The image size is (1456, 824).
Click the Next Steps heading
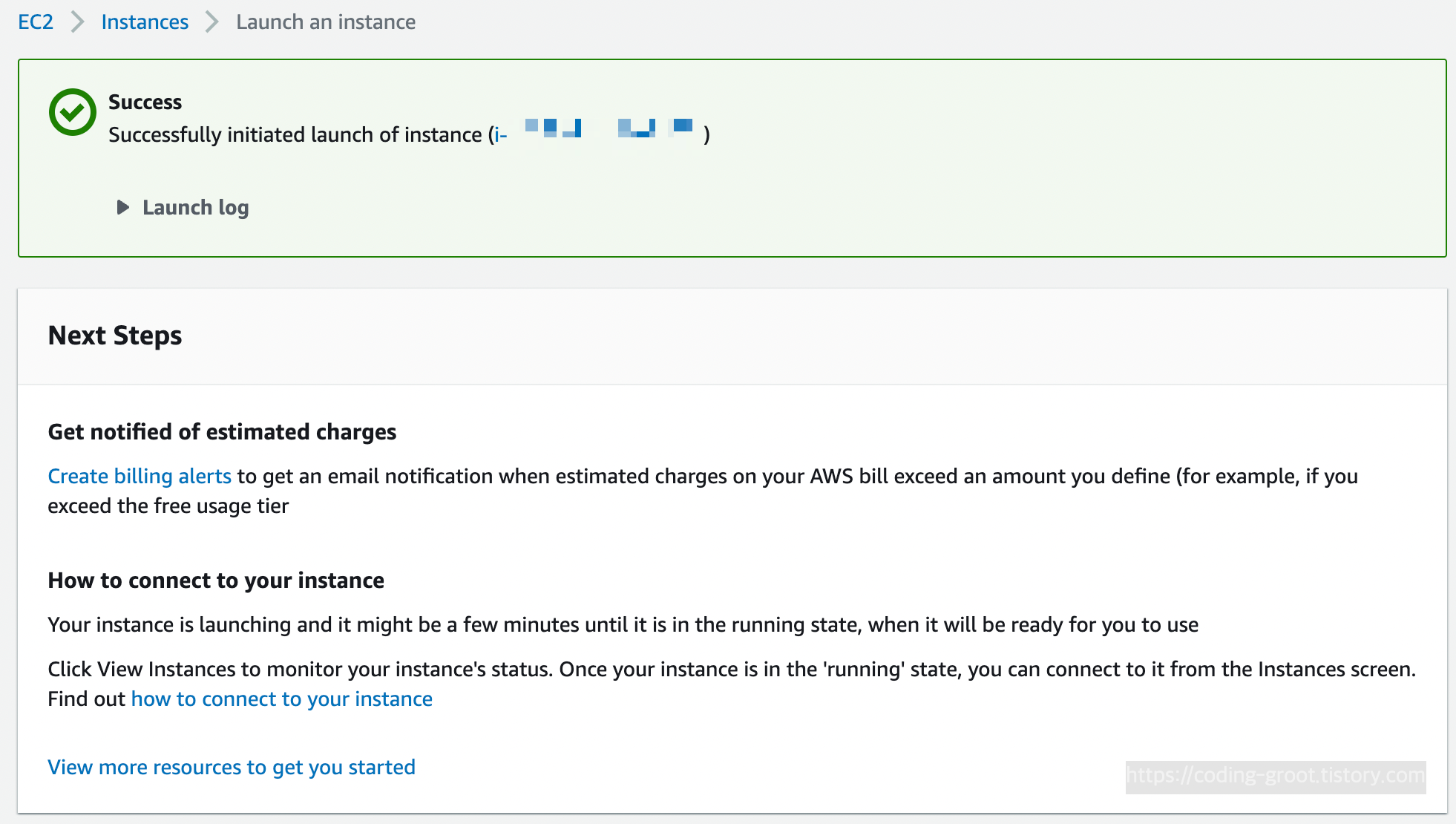click(x=115, y=336)
